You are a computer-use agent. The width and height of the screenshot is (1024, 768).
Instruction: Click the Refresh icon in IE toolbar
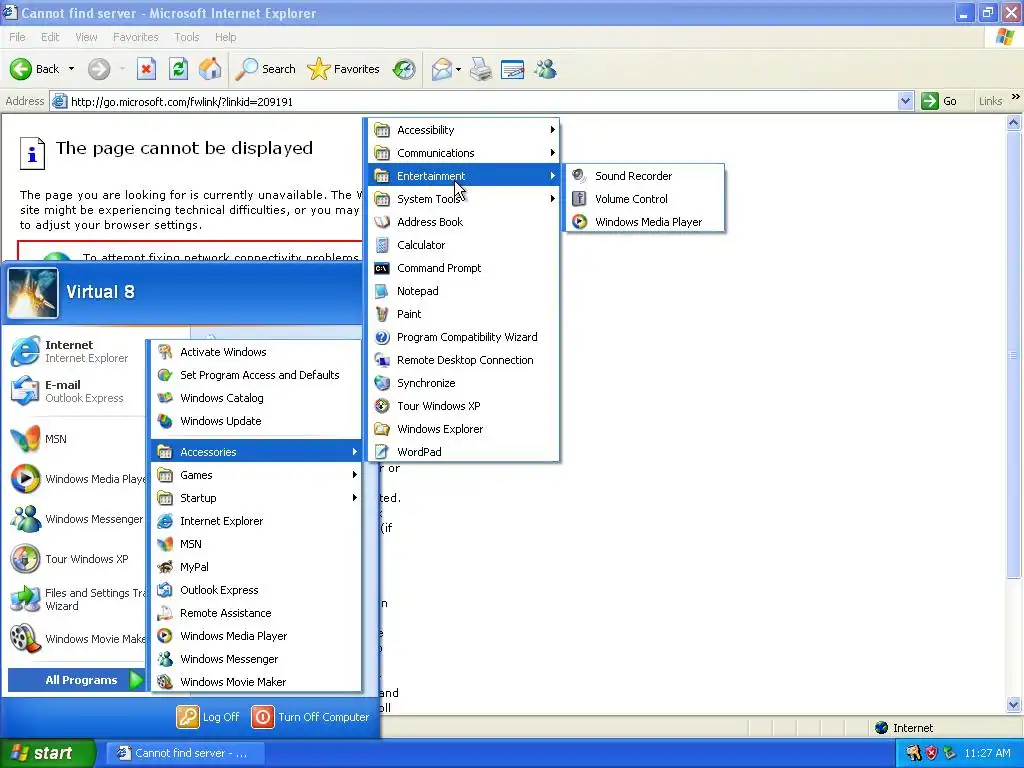point(178,69)
